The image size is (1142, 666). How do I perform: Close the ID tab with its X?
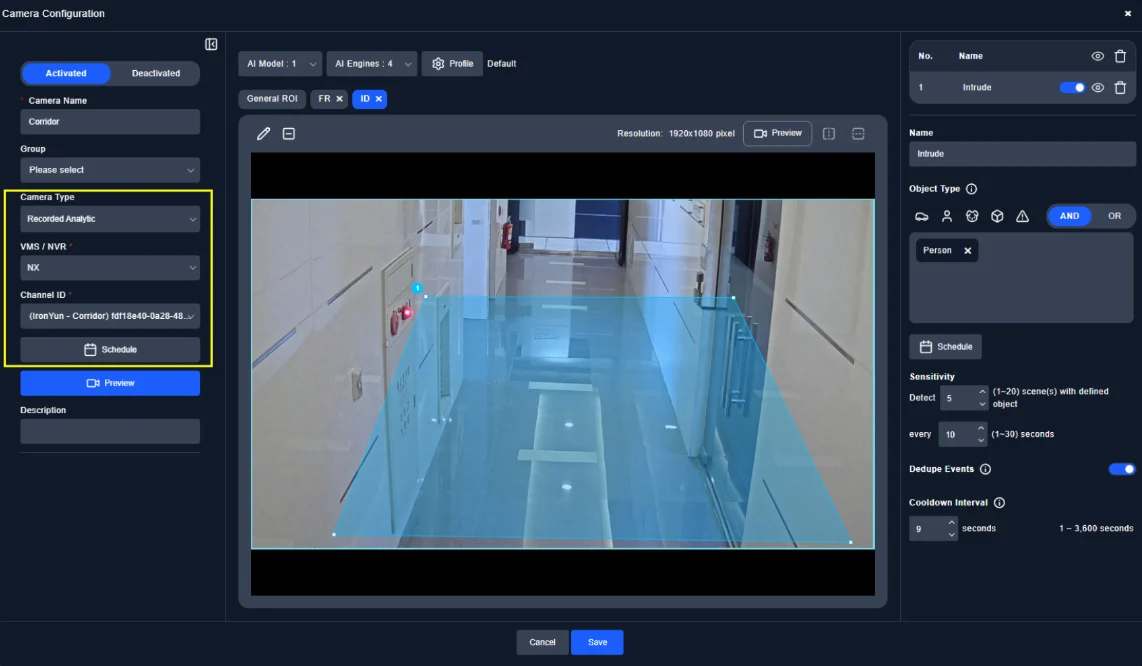coord(379,99)
